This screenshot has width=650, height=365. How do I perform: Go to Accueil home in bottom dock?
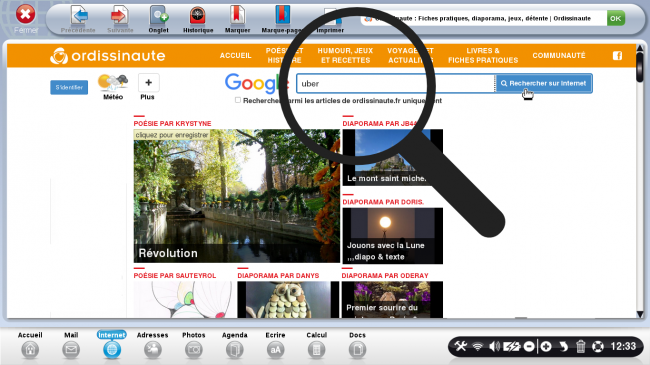[x=30, y=345]
